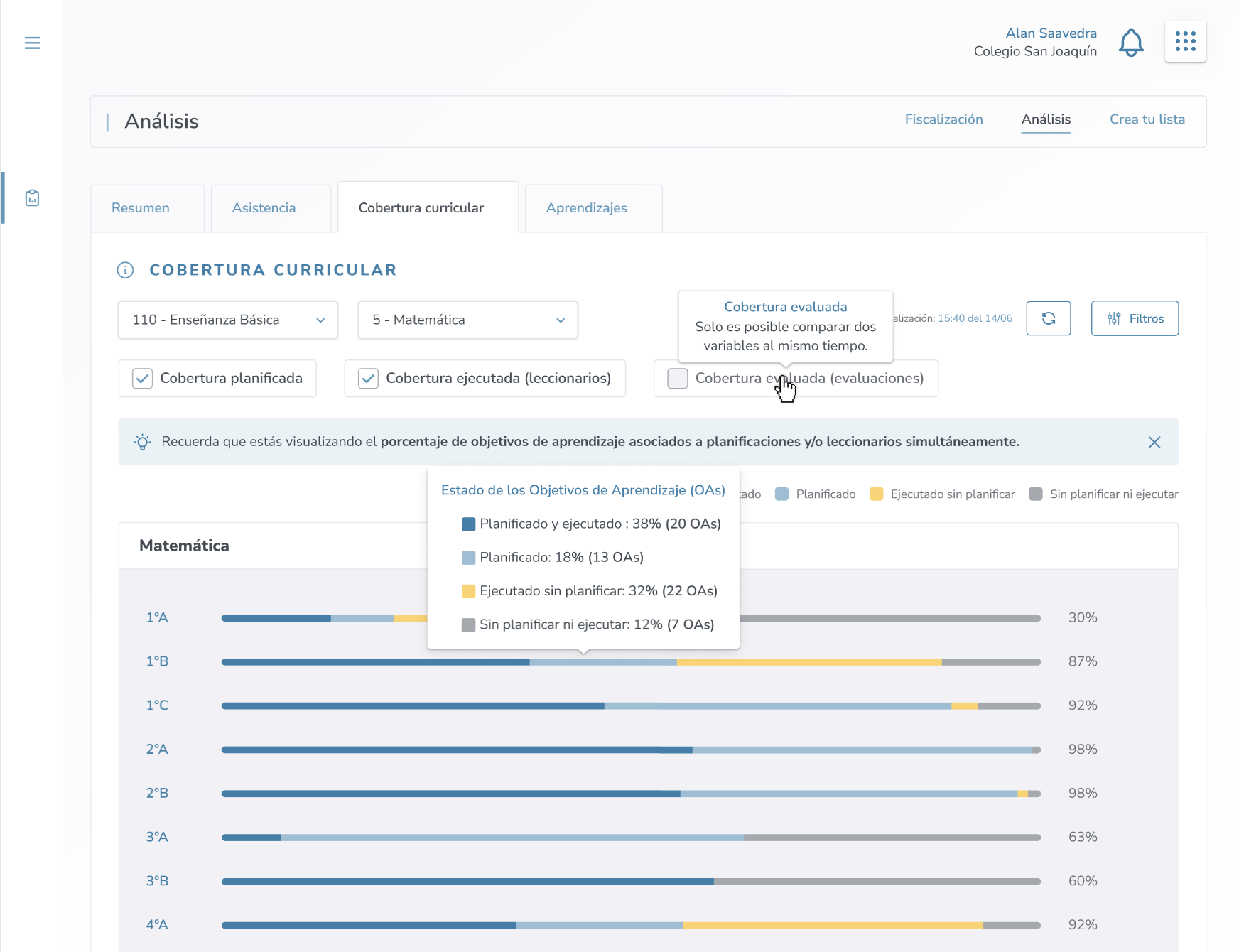Close the reminder banner

[1154, 442]
